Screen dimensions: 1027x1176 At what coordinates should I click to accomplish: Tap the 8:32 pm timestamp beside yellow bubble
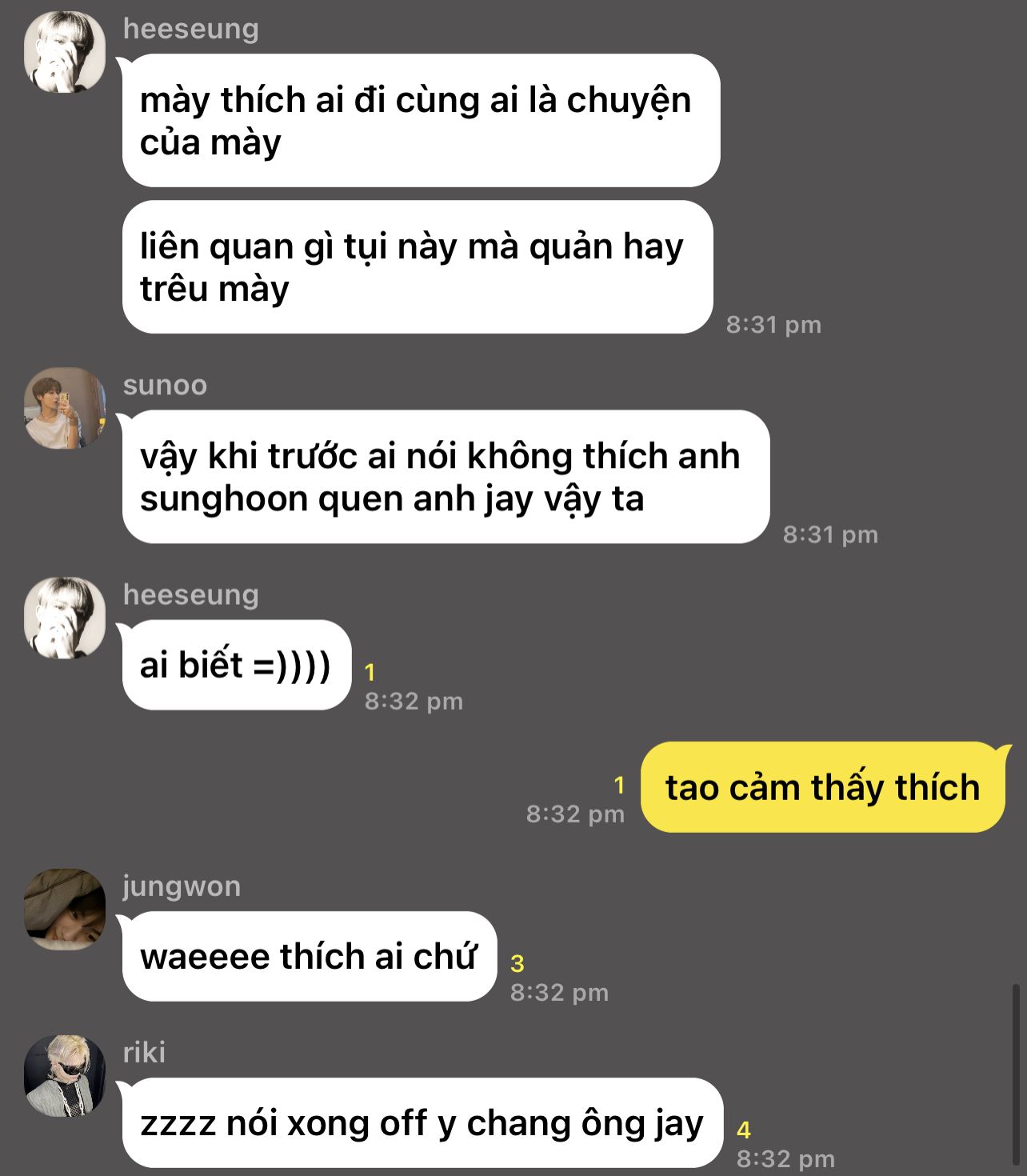point(575,814)
